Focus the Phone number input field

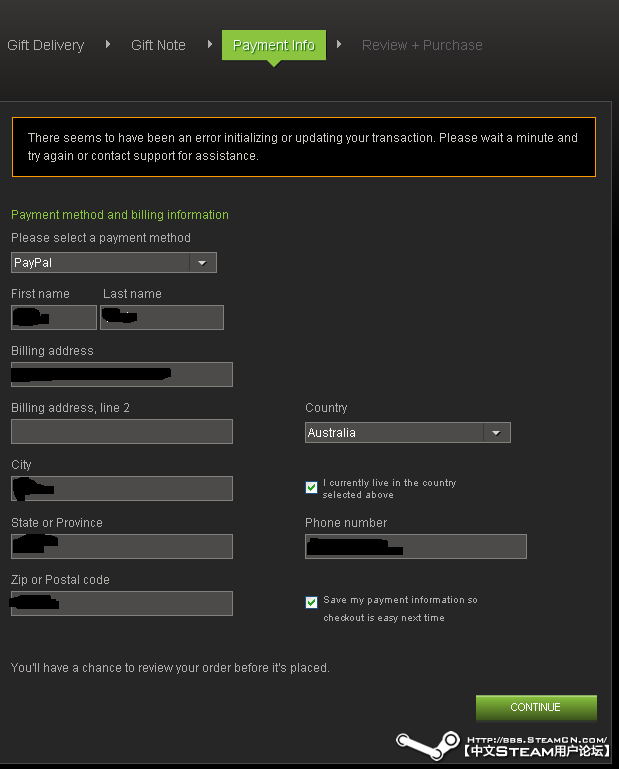pos(415,546)
